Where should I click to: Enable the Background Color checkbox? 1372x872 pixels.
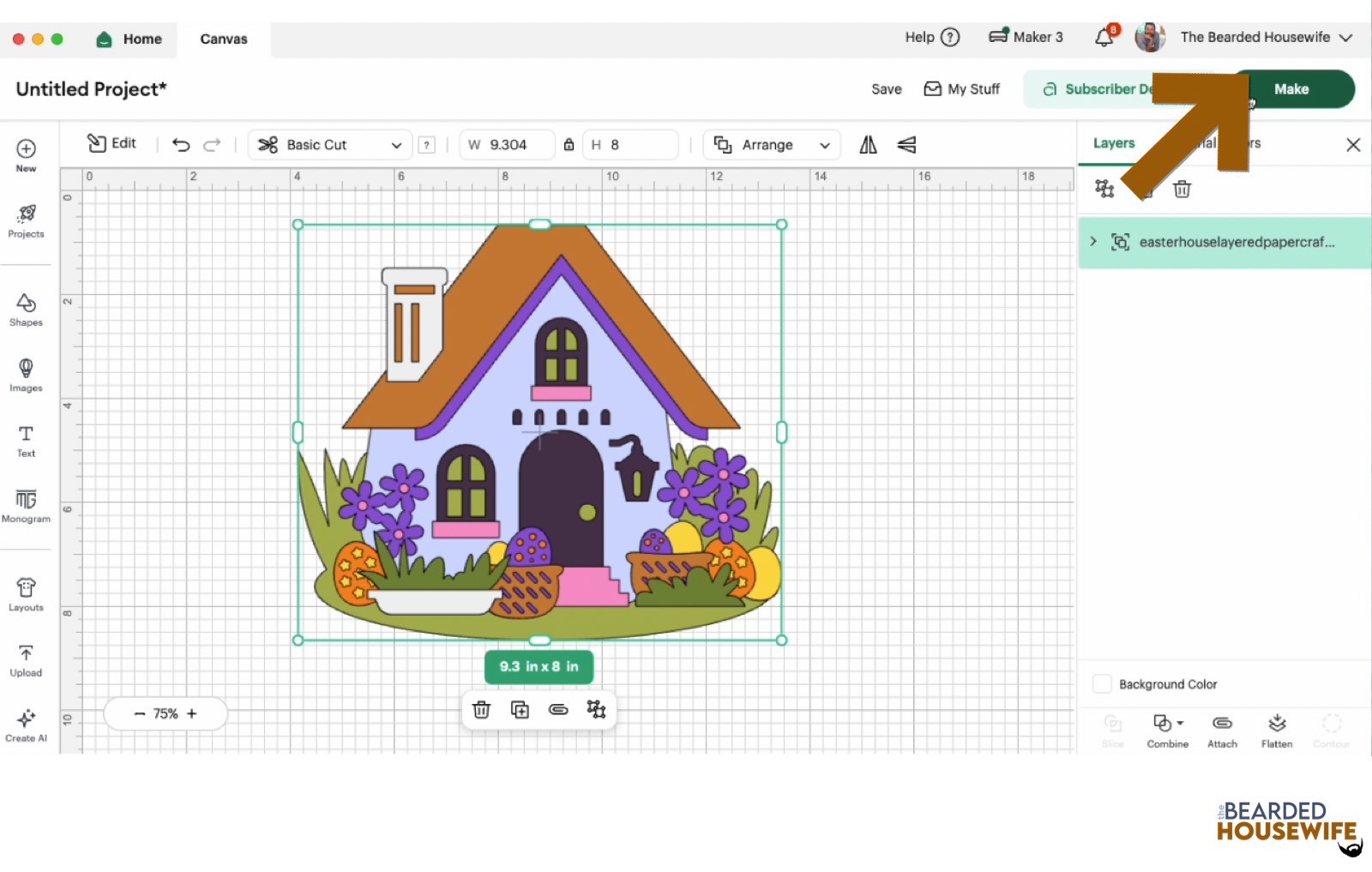pos(1102,684)
